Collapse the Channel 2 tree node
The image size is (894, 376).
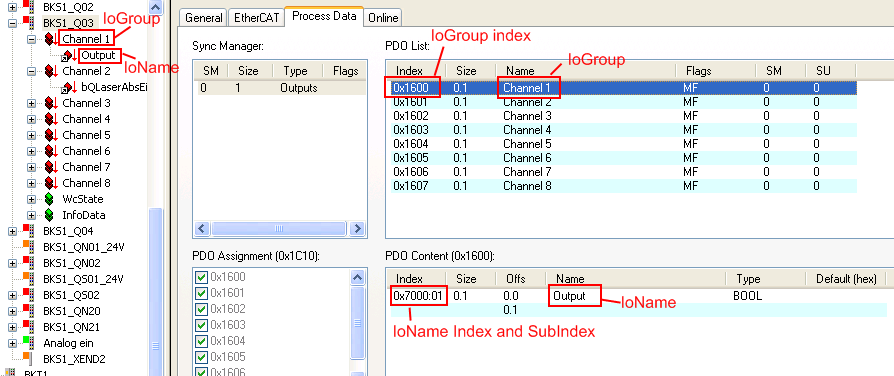pos(32,71)
